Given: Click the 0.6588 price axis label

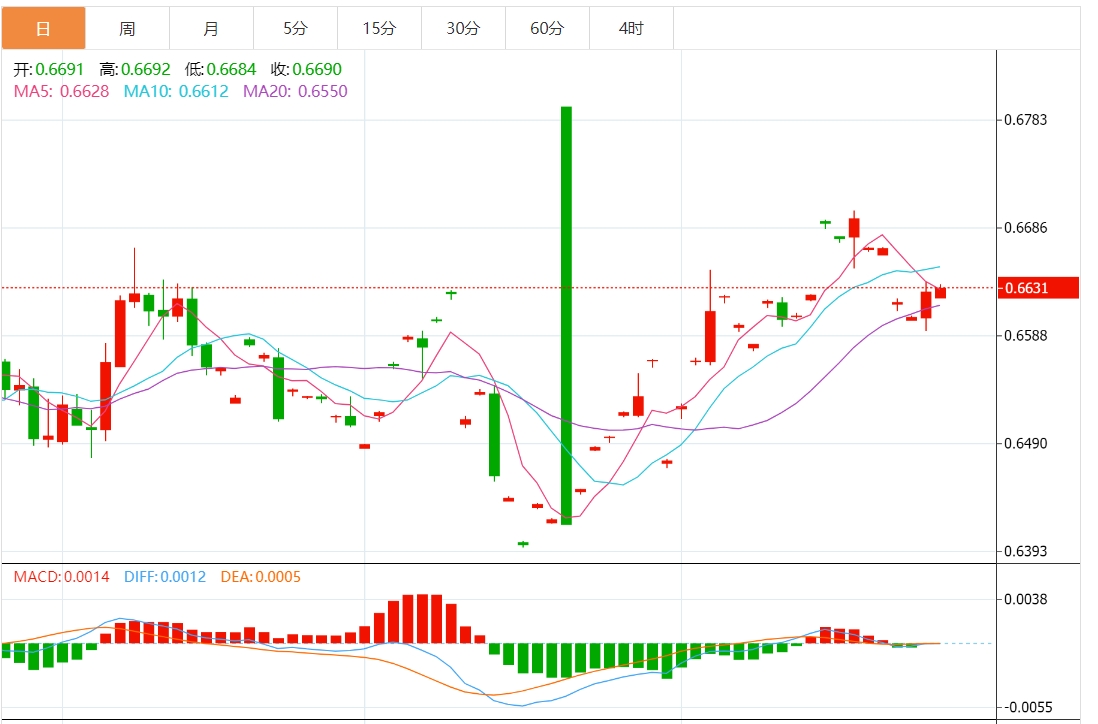Looking at the screenshot, I should click(x=1026, y=335).
